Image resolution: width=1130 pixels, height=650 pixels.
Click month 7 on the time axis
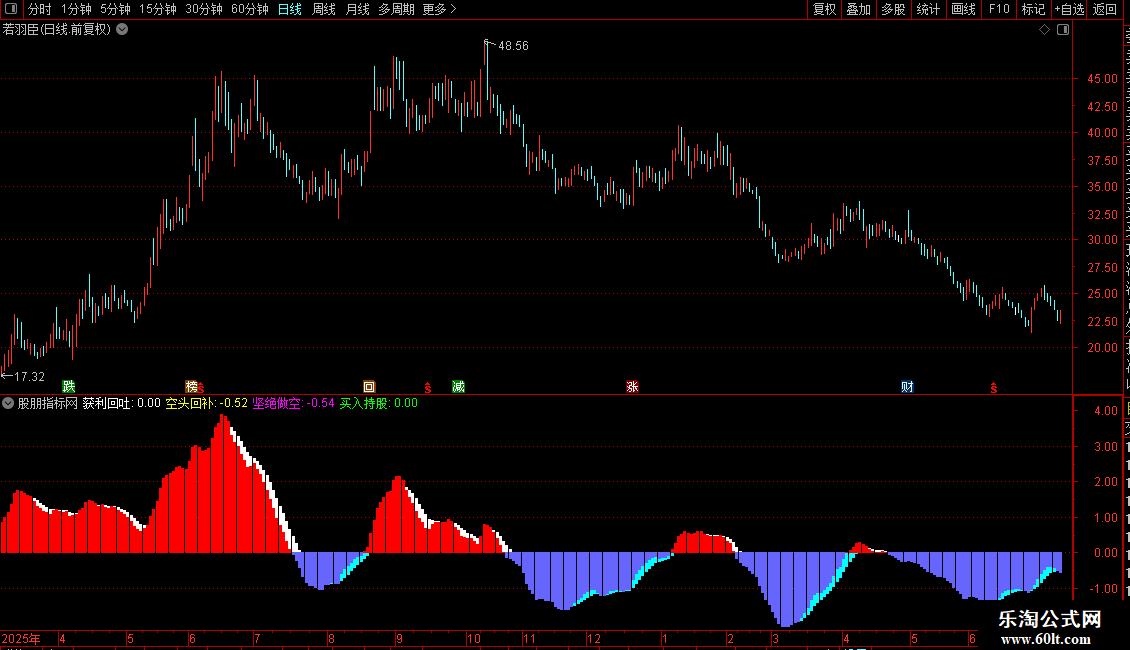pos(257,638)
